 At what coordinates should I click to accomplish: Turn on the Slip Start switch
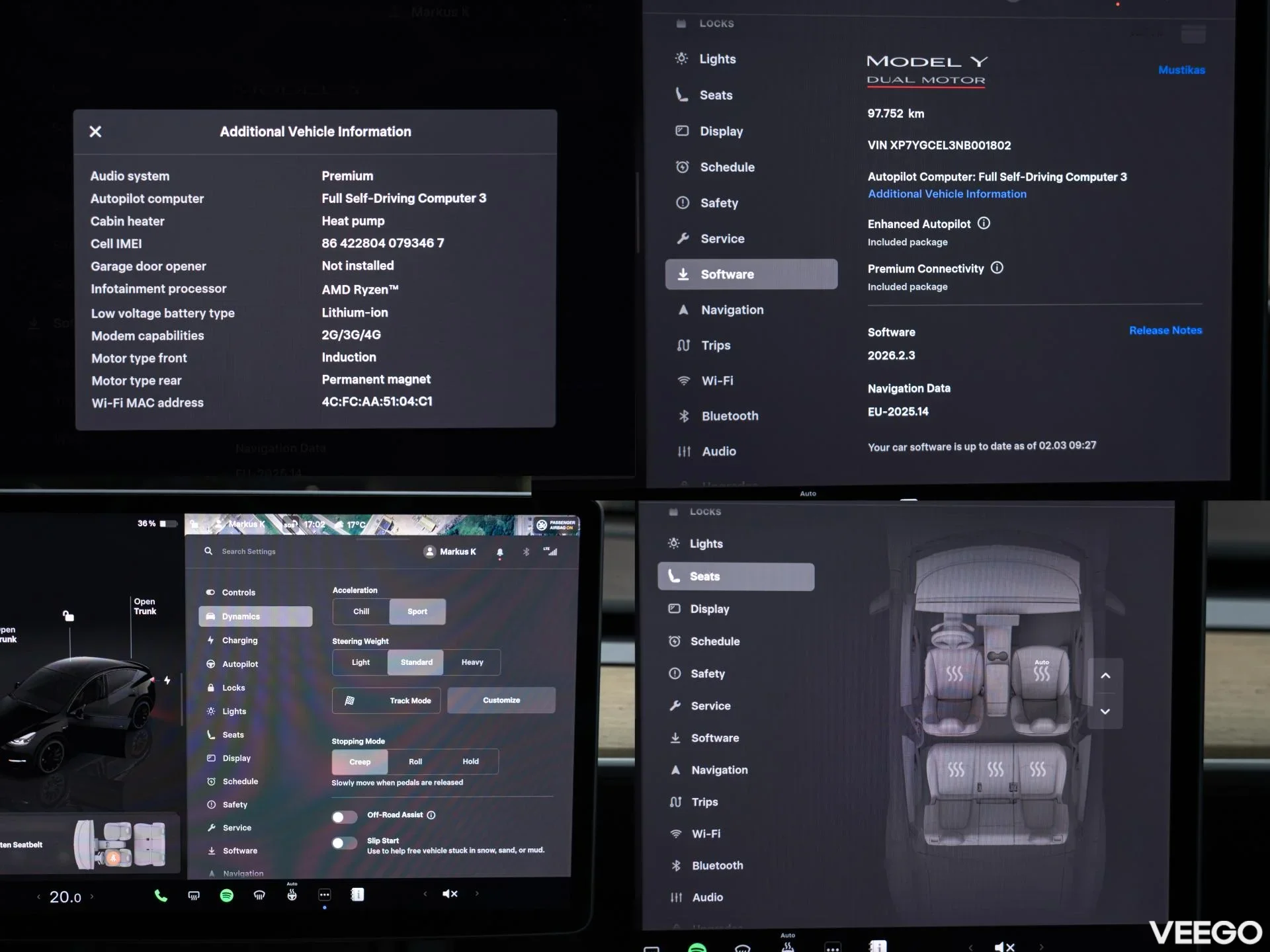point(345,843)
